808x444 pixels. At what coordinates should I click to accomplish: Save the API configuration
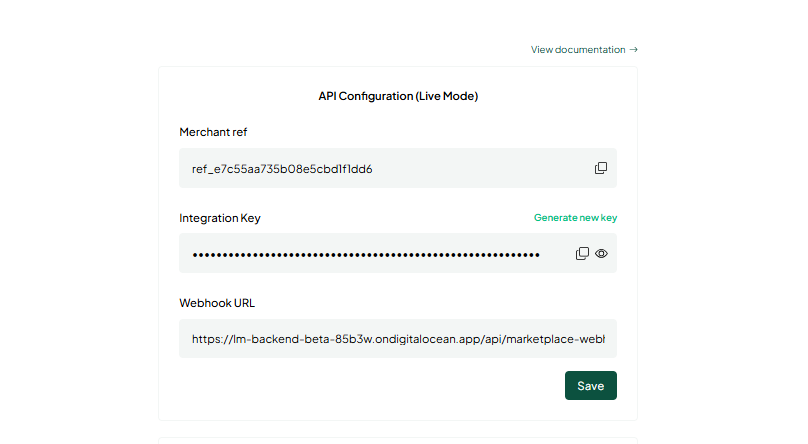[591, 385]
